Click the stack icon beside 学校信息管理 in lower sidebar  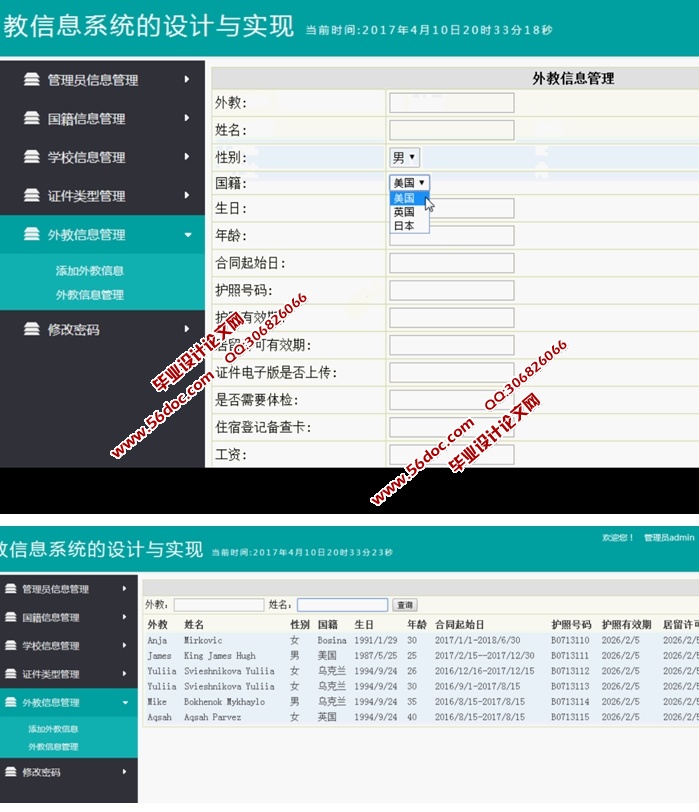coord(9,645)
